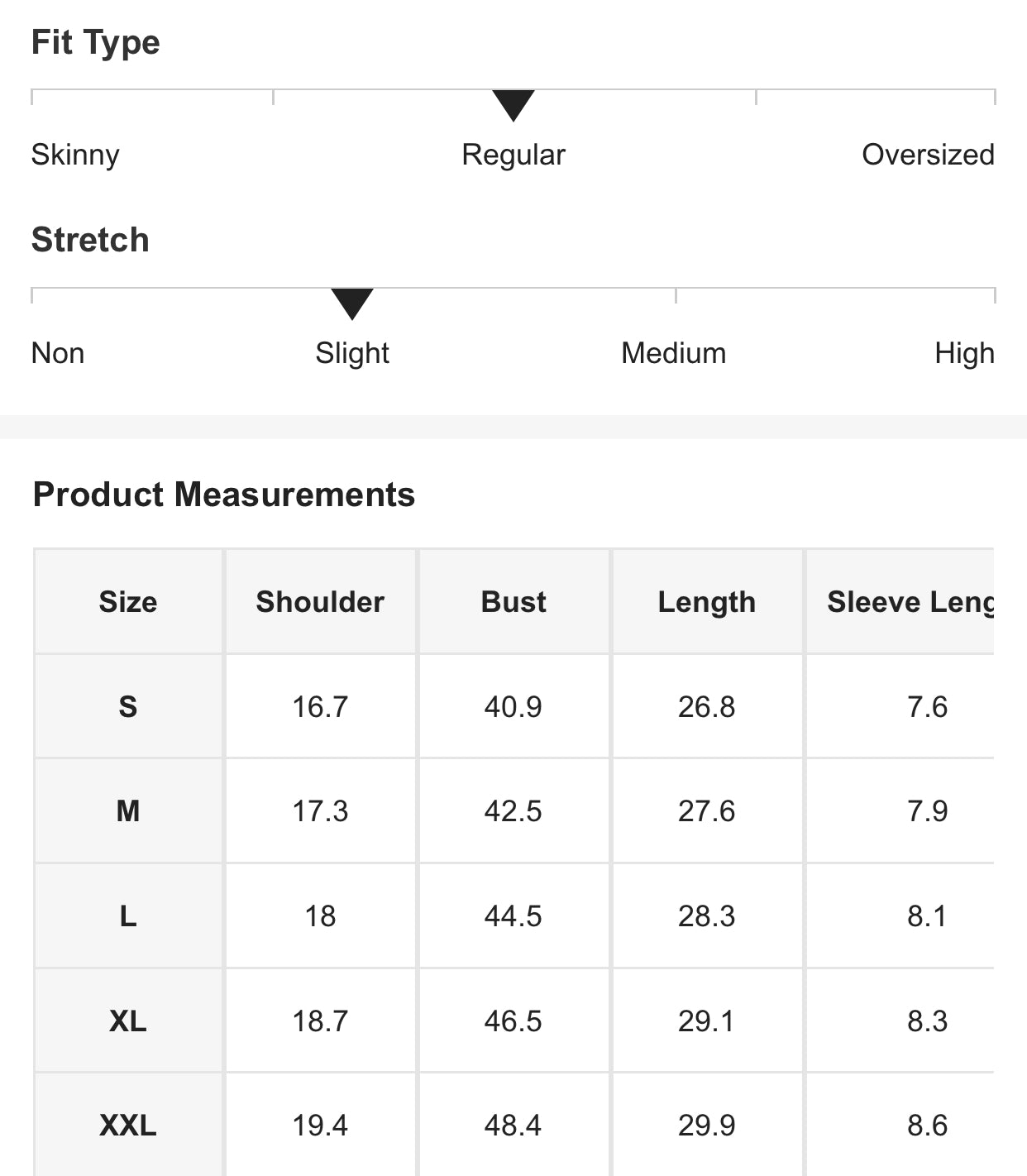Select the S size row label
This screenshot has height=1176, width=1027.
click(x=128, y=707)
